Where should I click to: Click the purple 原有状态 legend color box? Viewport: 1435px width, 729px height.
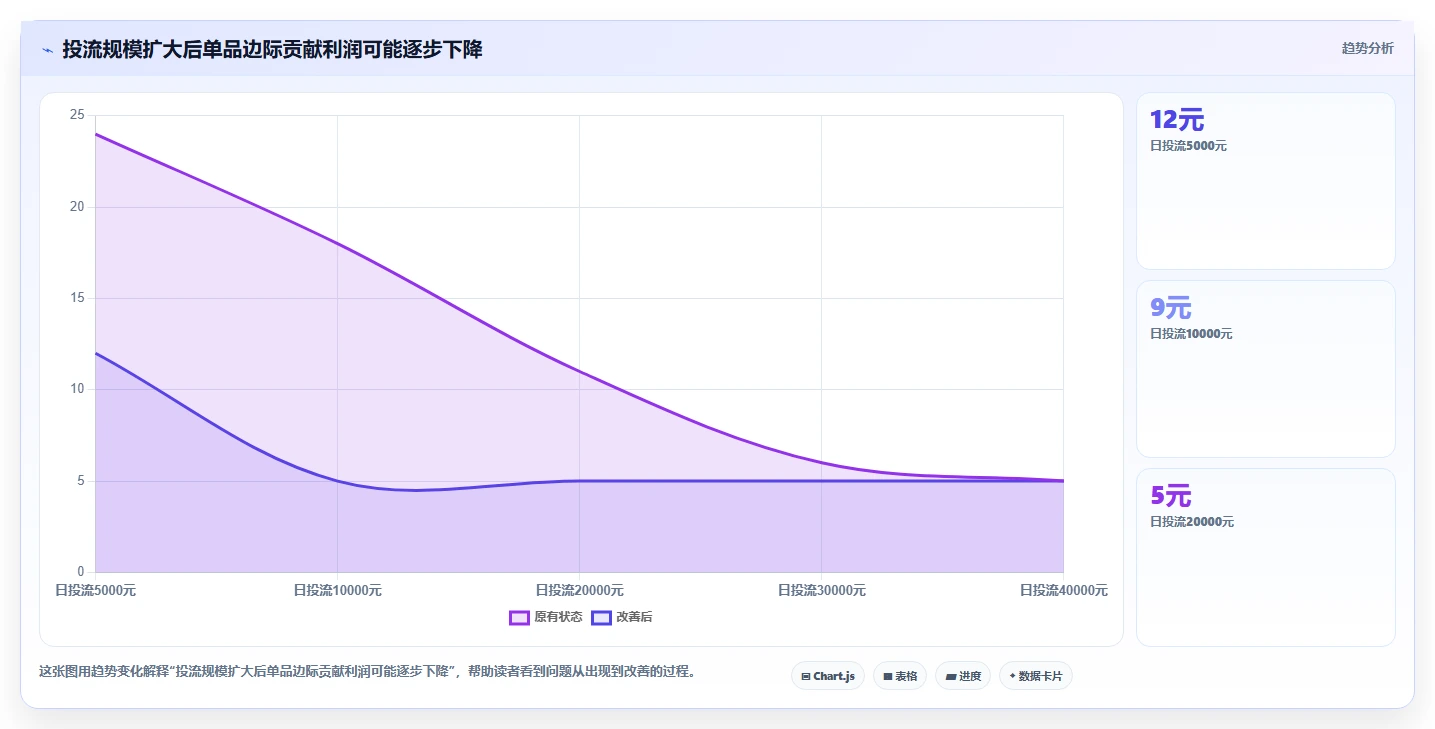point(519,617)
